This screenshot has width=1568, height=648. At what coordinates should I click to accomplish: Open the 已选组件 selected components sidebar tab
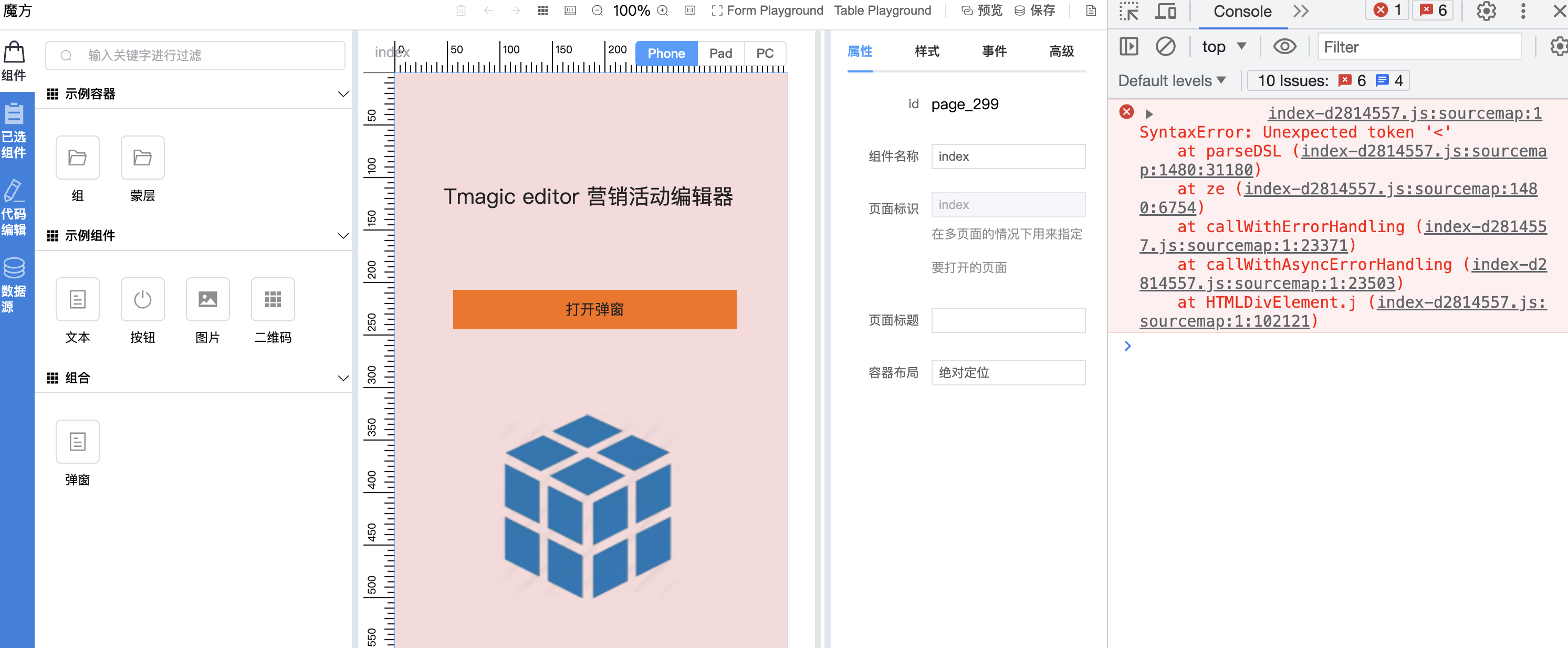click(x=14, y=130)
